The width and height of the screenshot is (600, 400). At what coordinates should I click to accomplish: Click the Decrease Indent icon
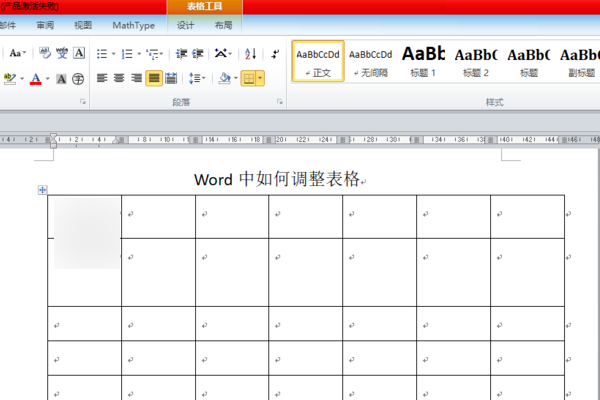pyautogui.click(x=181, y=54)
